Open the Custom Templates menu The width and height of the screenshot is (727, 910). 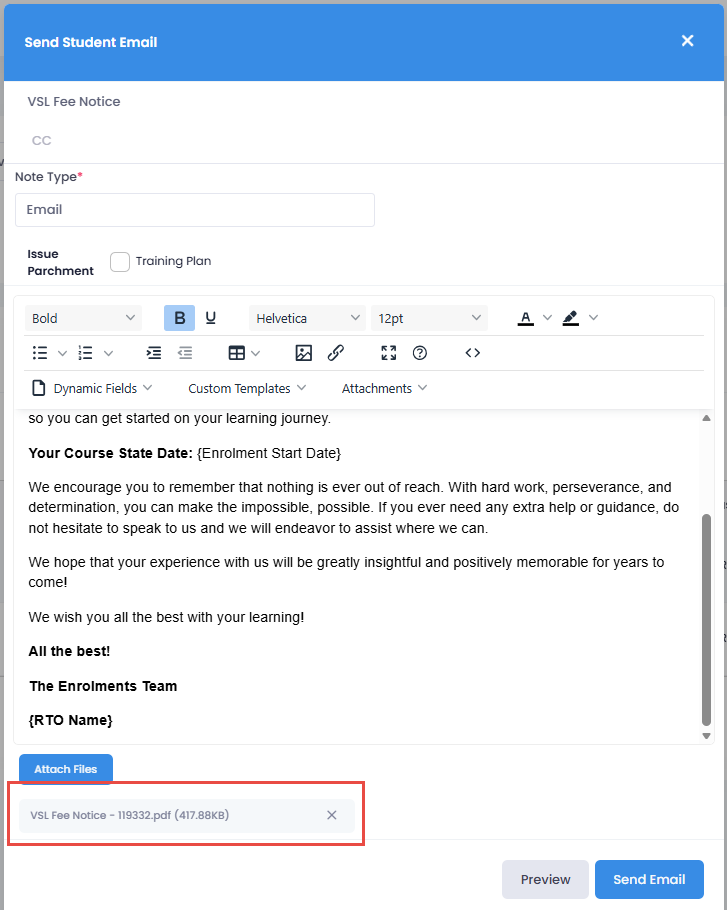(x=247, y=388)
